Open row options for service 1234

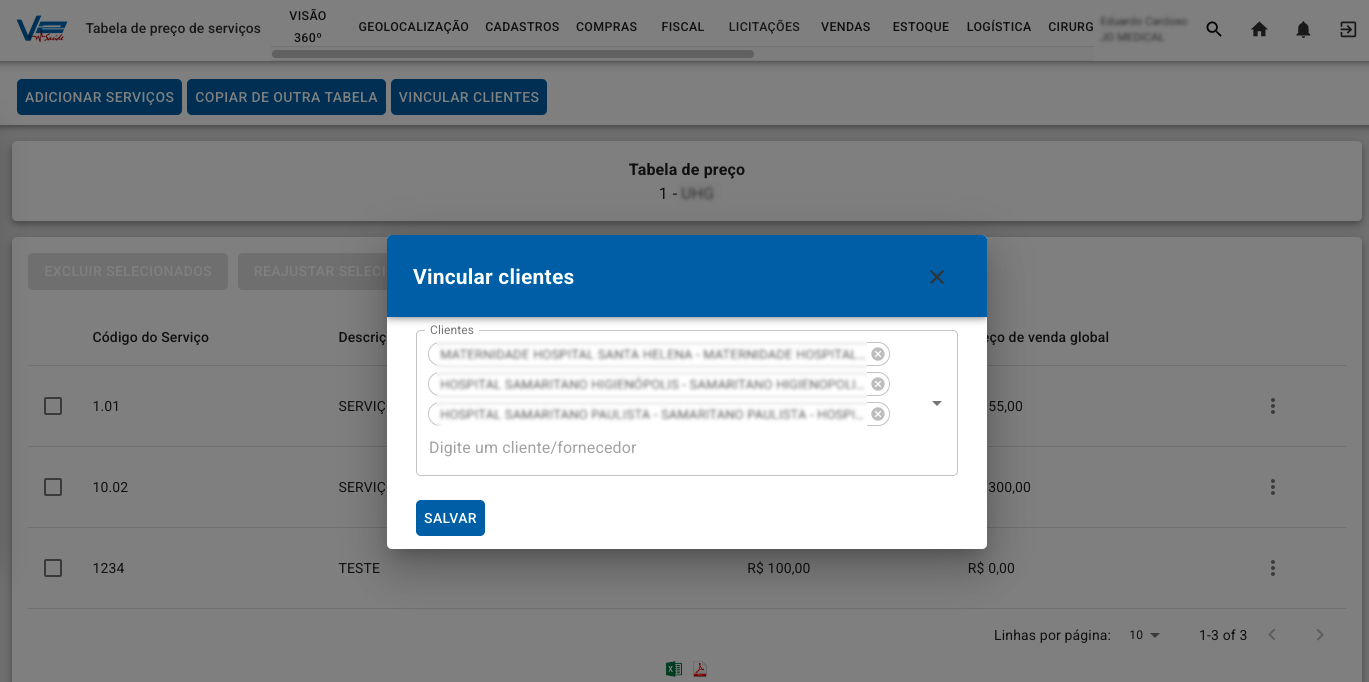(x=1273, y=568)
